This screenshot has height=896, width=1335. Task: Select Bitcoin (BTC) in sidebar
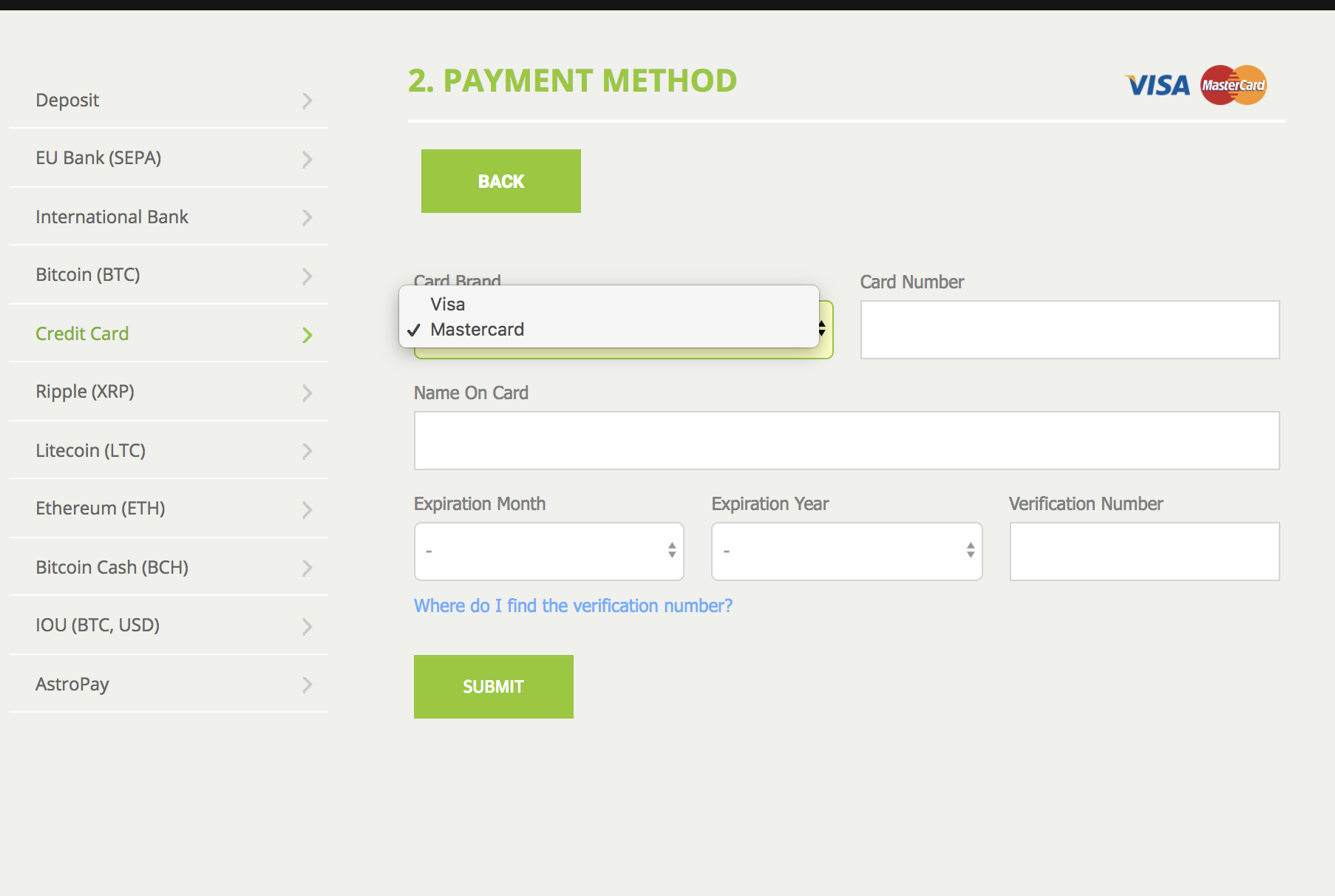click(169, 275)
